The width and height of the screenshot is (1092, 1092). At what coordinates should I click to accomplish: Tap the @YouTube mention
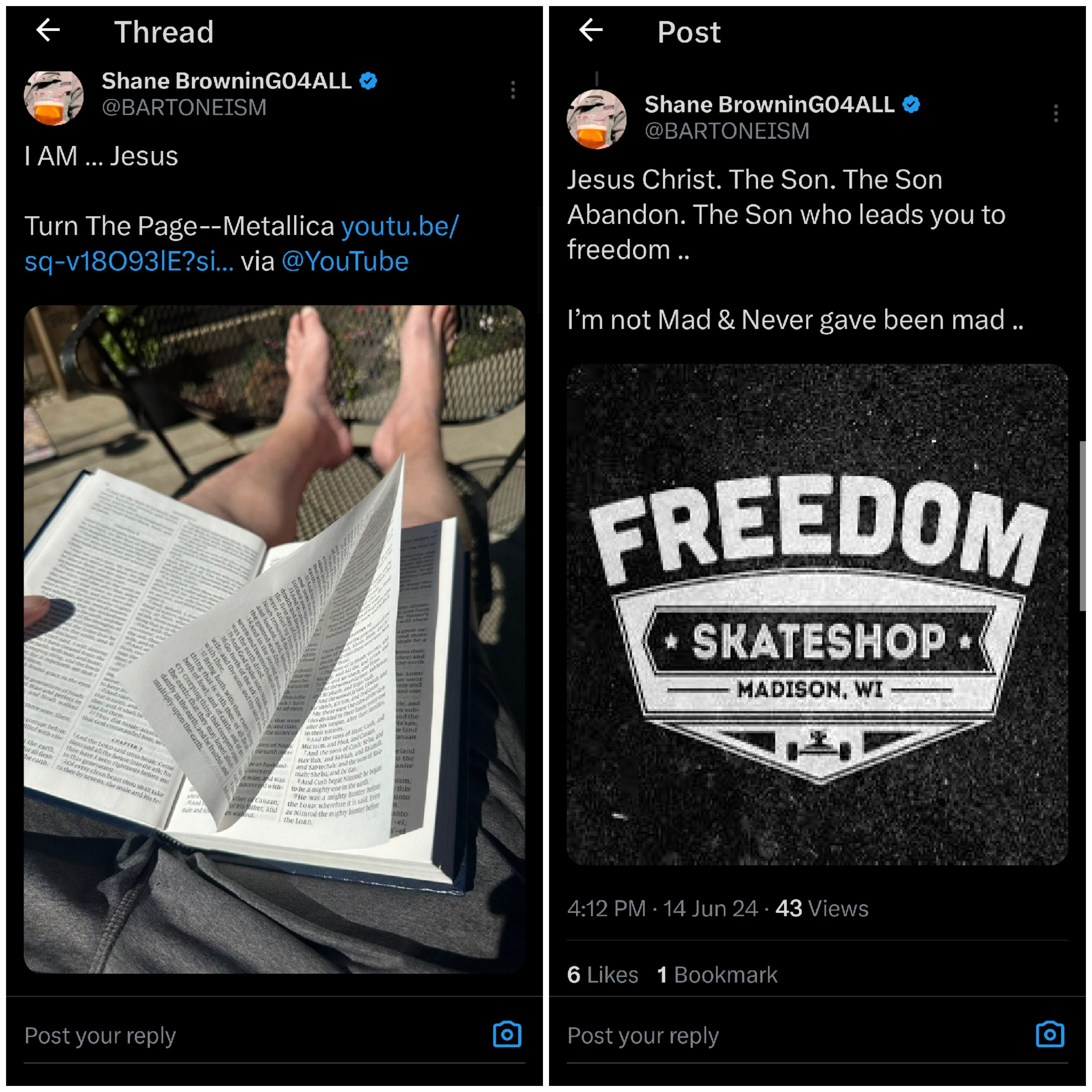pyautogui.click(x=345, y=261)
